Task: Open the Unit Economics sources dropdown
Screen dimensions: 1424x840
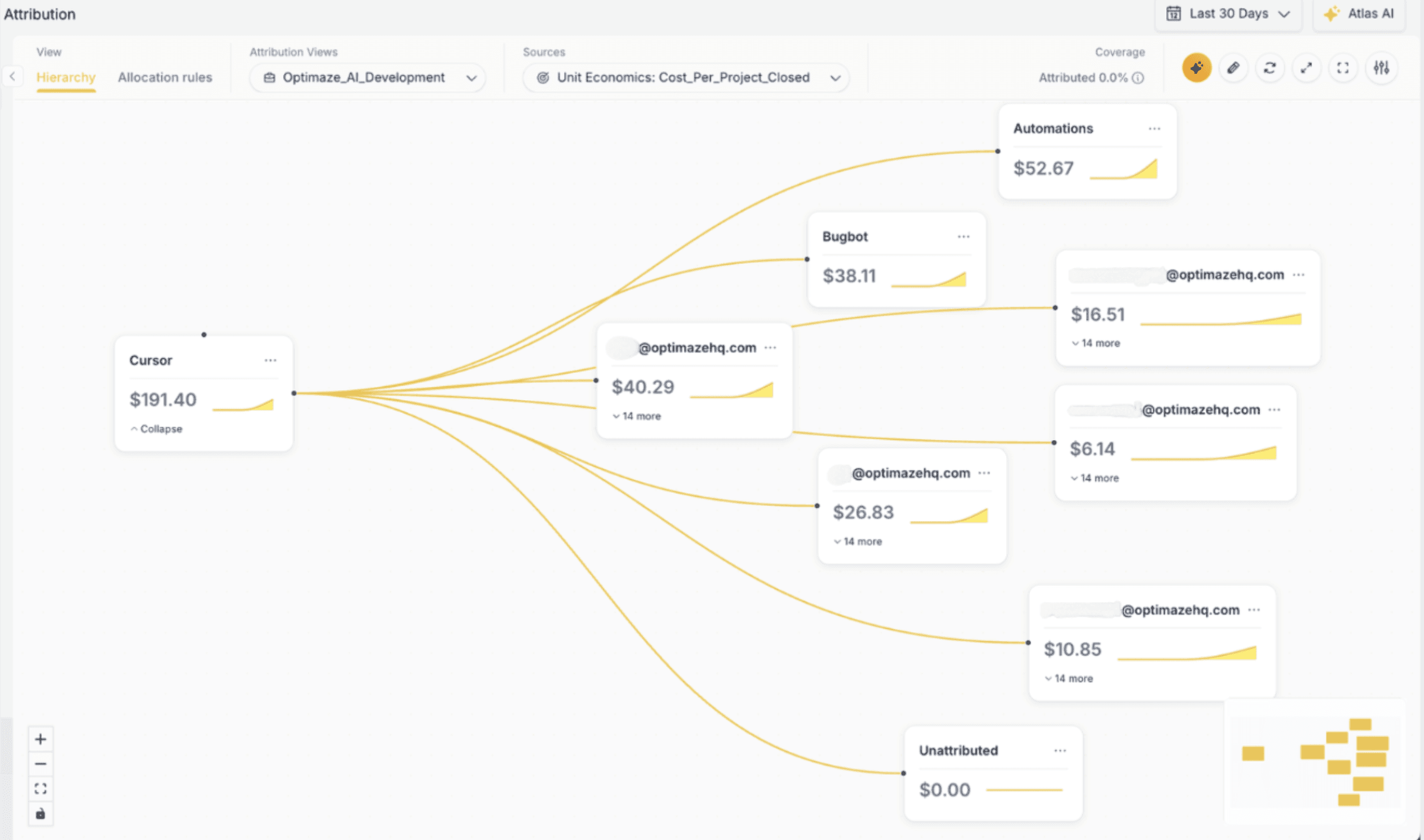Action: 686,78
